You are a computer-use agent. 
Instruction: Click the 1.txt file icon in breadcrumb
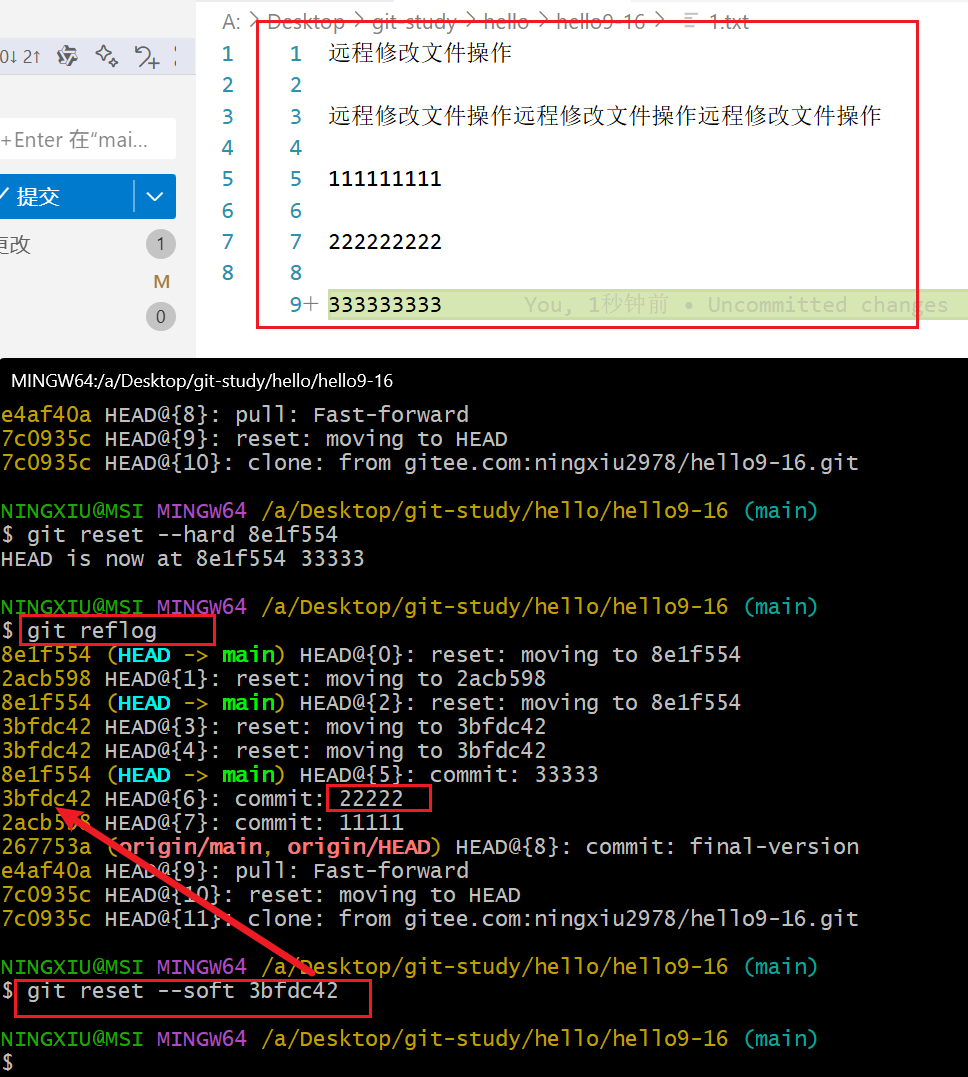[x=690, y=21]
